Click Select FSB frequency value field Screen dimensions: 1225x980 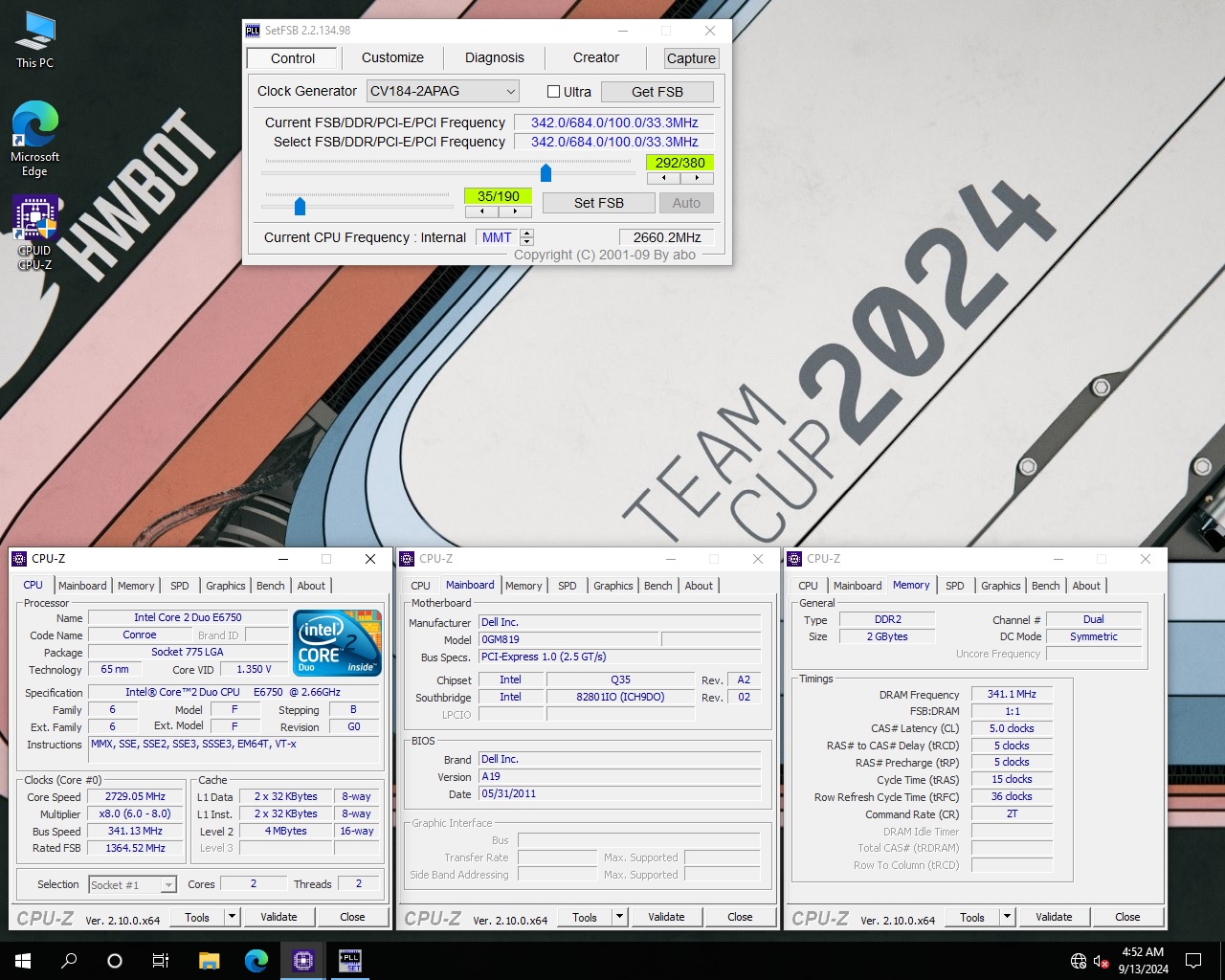pyautogui.click(x=614, y=142)
